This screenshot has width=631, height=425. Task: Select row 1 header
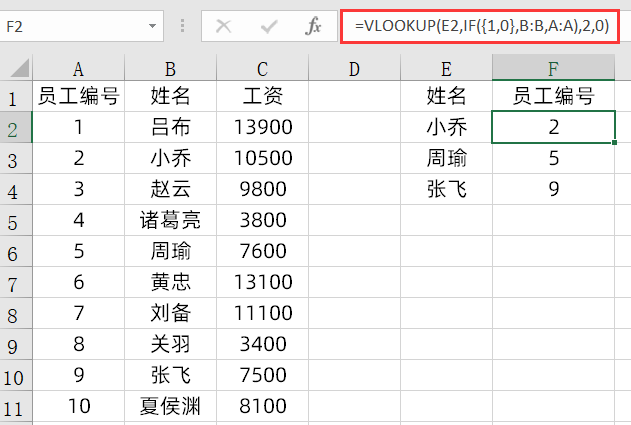click(16, 96)
